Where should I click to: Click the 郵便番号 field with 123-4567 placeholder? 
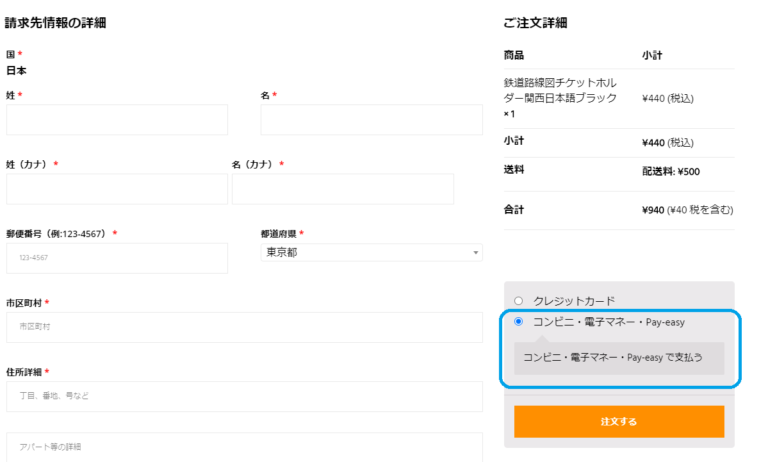click(x=117, y=258)
